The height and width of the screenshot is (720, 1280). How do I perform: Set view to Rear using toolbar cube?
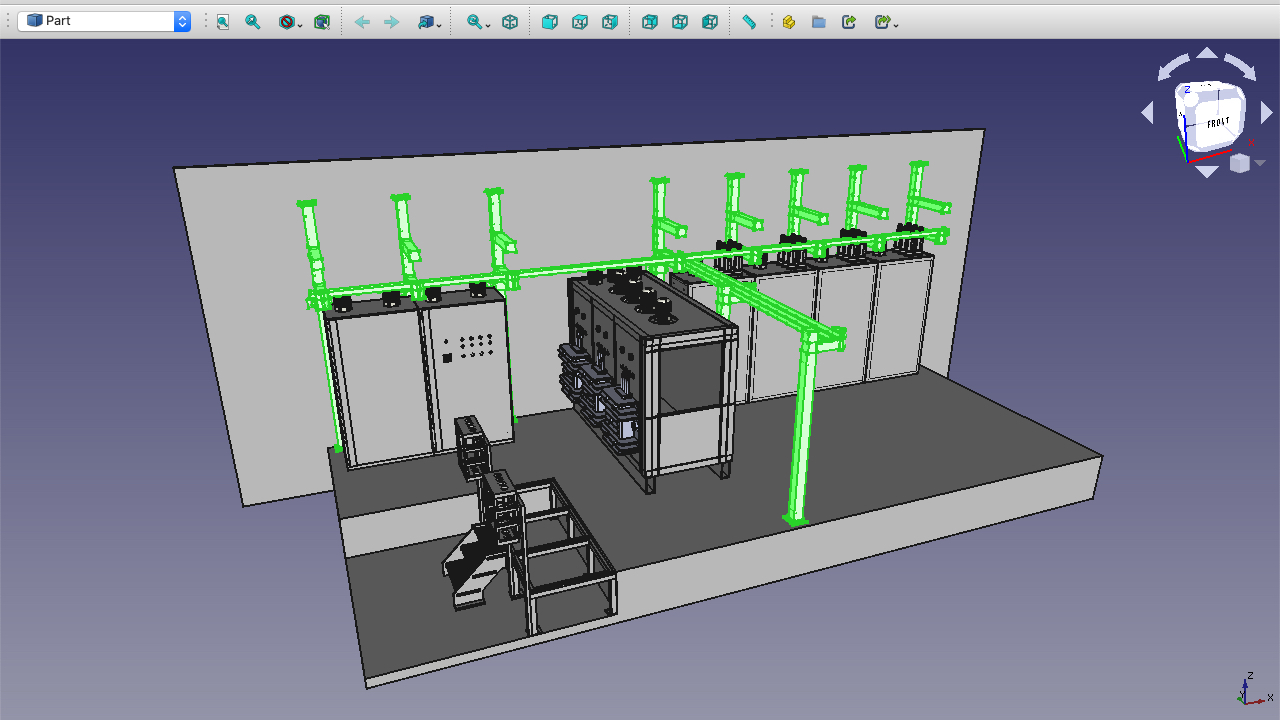(x=650, y=21)
